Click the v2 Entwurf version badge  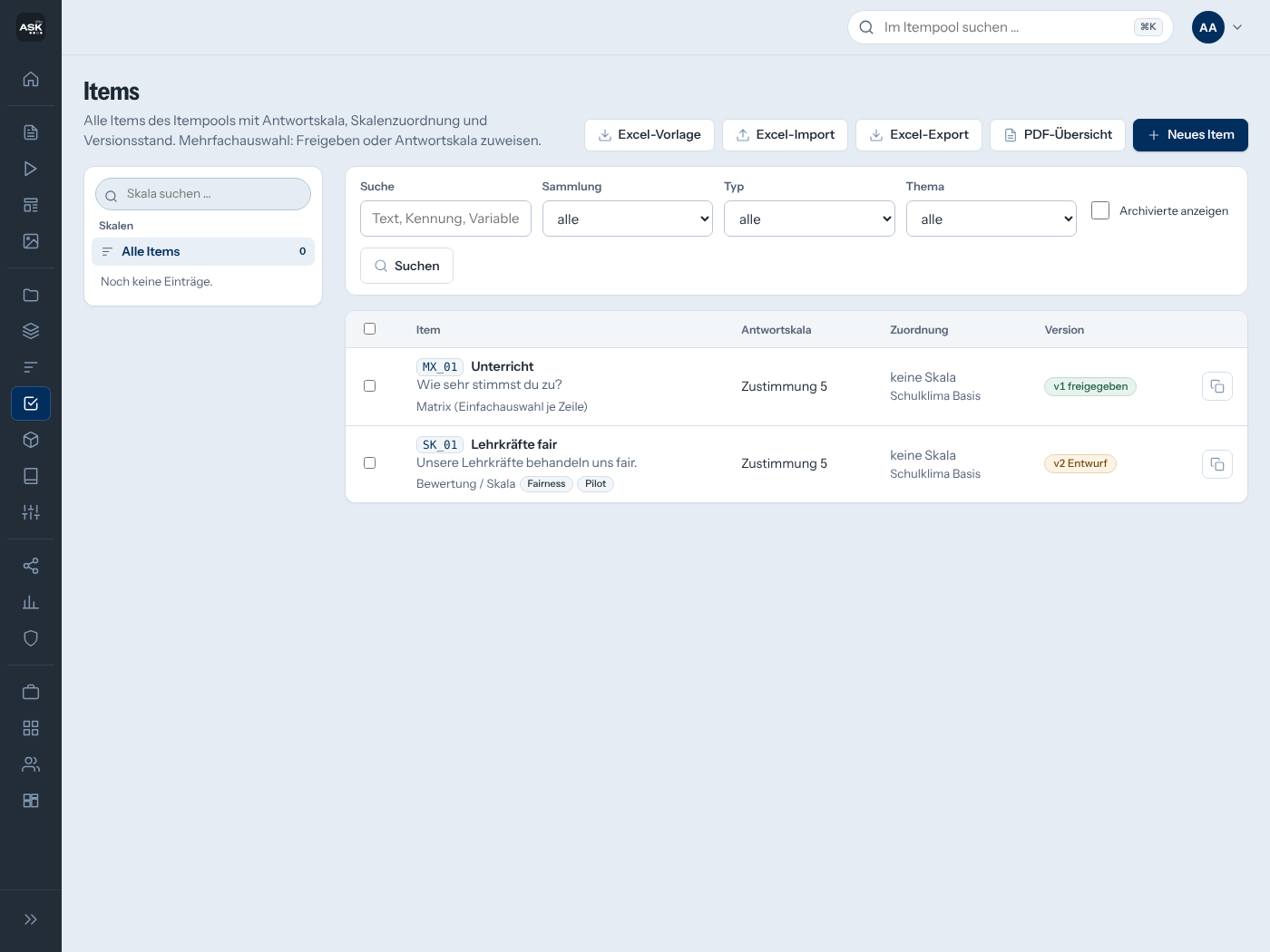point(1080,463)
